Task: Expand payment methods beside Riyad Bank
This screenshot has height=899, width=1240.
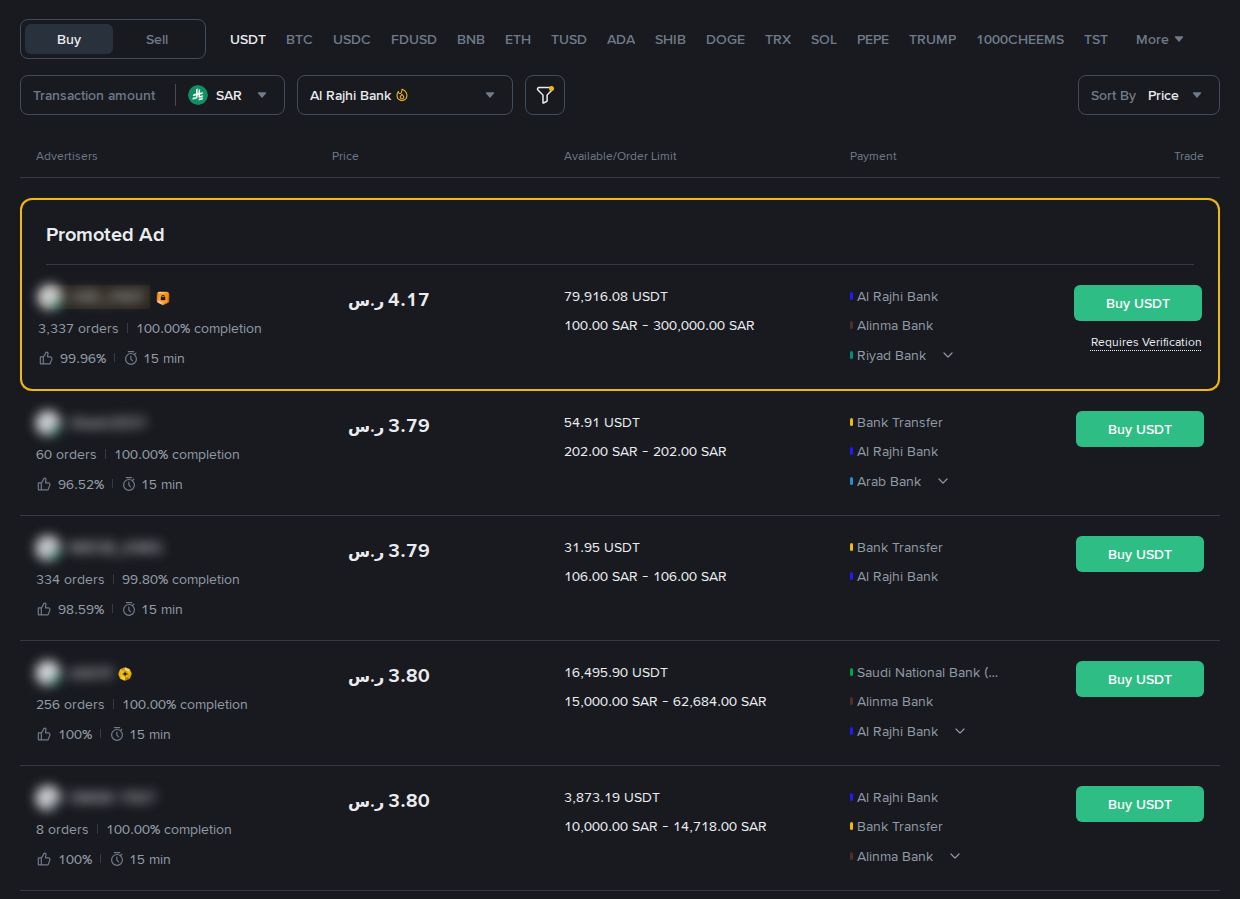Action: [x=948, y=355]
